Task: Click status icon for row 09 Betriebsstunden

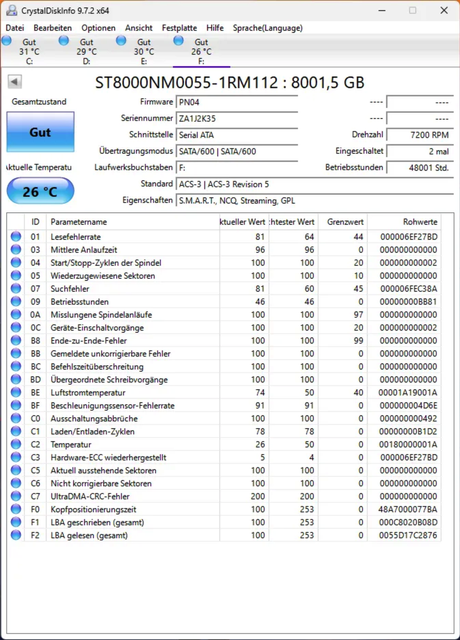Action: coord(16,302)
